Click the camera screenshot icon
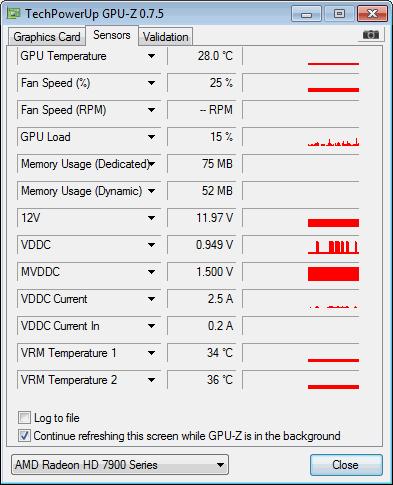 pos(371,34)
